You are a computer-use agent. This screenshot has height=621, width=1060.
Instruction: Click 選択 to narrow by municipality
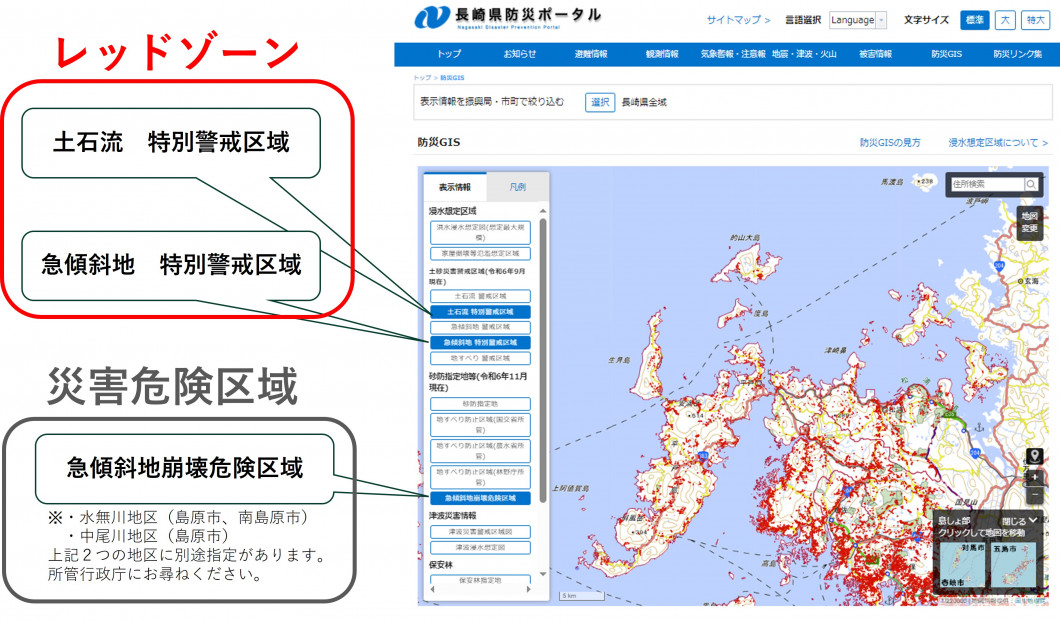(600, 102)
